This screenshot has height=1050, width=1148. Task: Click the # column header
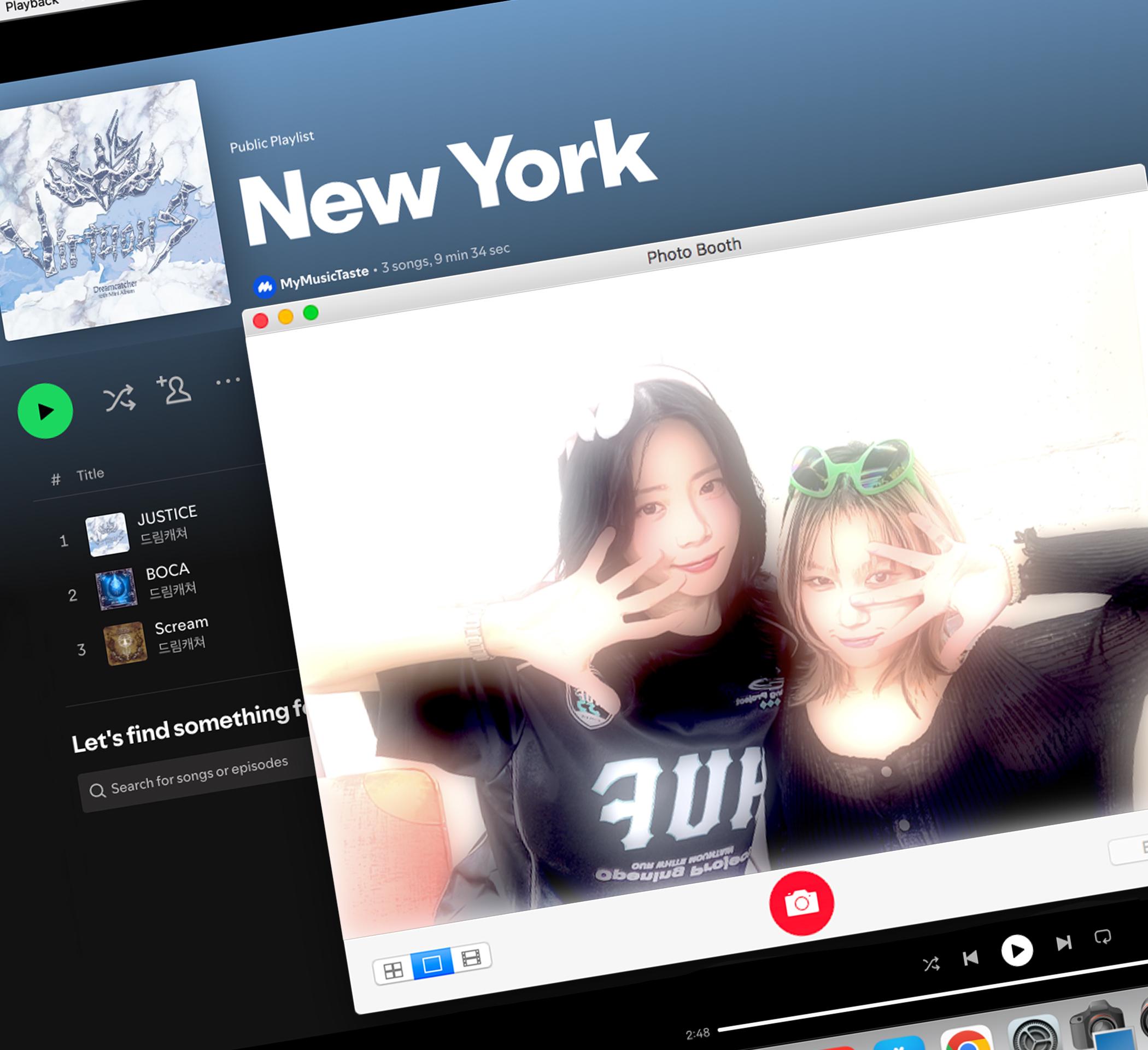(x=55, y=480)
